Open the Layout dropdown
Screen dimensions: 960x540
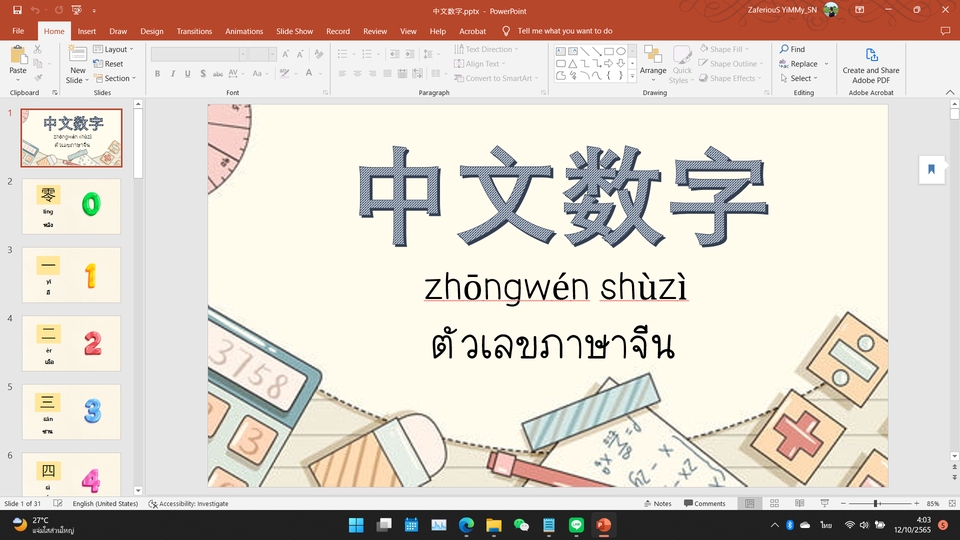point(113,49)
